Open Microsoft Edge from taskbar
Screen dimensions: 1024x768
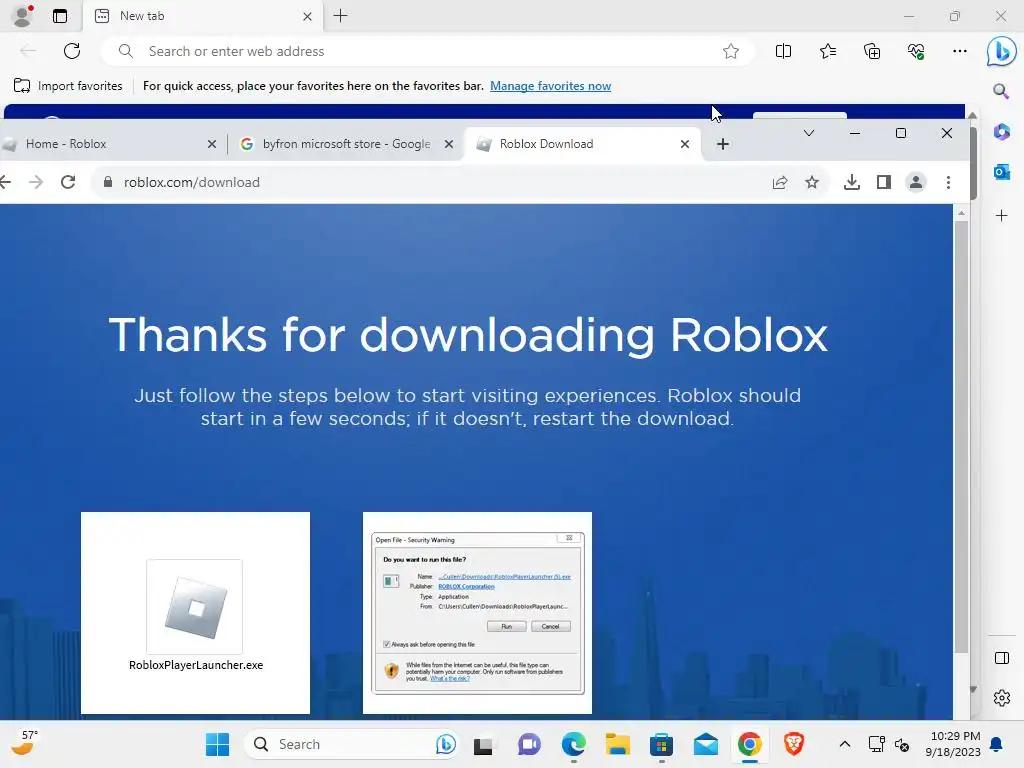(573, 744)
